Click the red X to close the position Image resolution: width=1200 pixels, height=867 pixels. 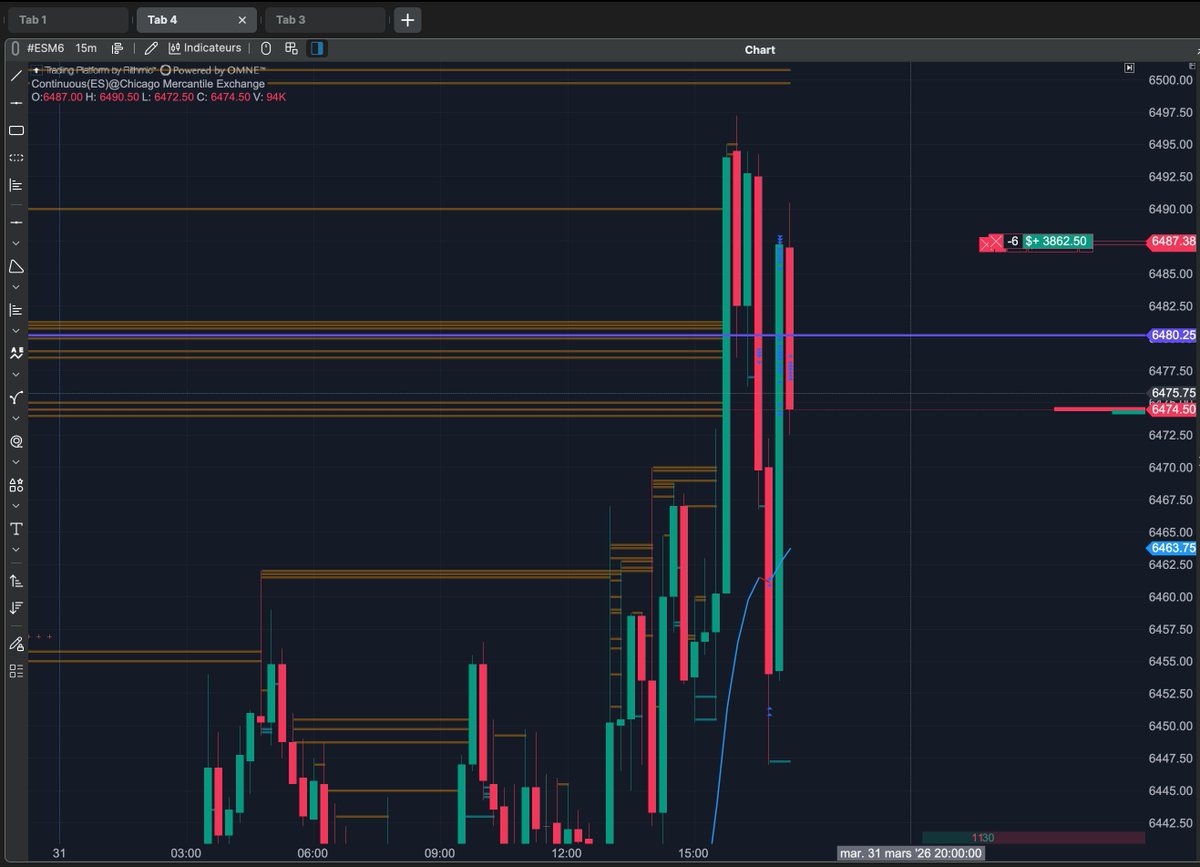(995, 241)
